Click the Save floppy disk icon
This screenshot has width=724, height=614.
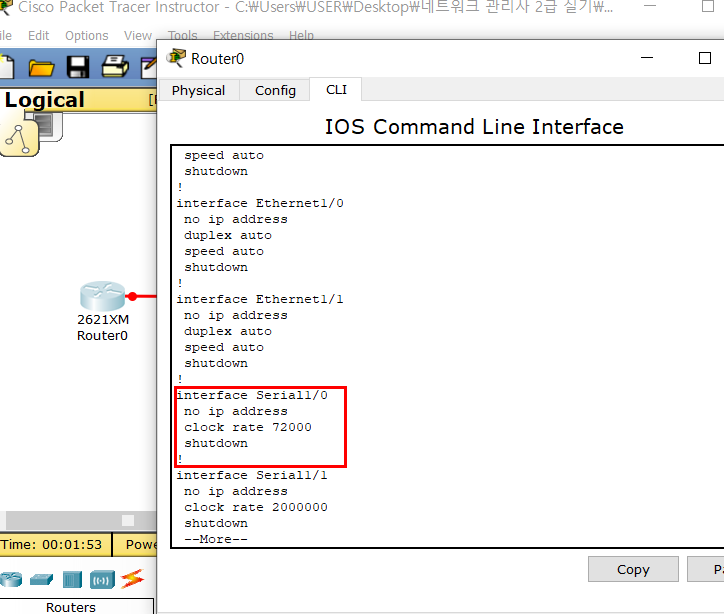tap(78, 67)
